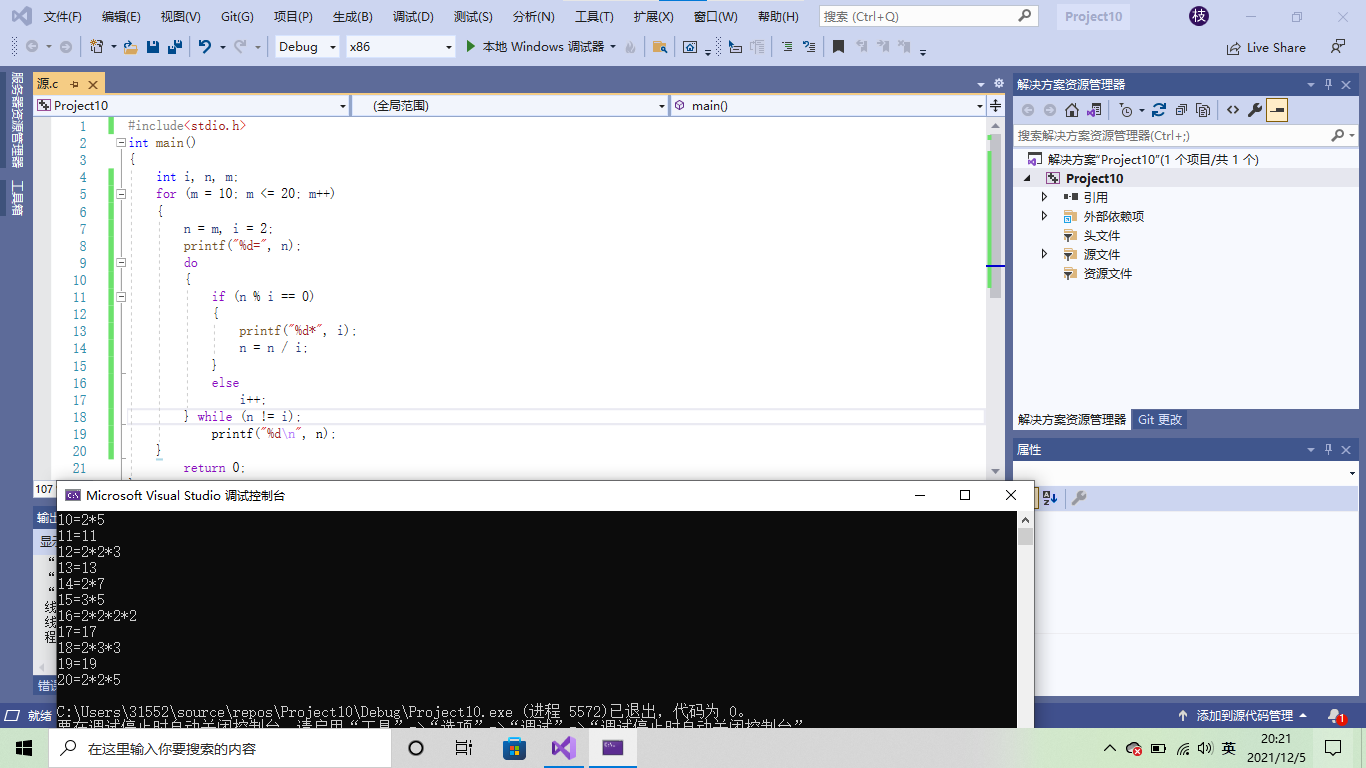Click the Find in Files toolbar icon
The image size is (1366, 768).
coord(660,47)
